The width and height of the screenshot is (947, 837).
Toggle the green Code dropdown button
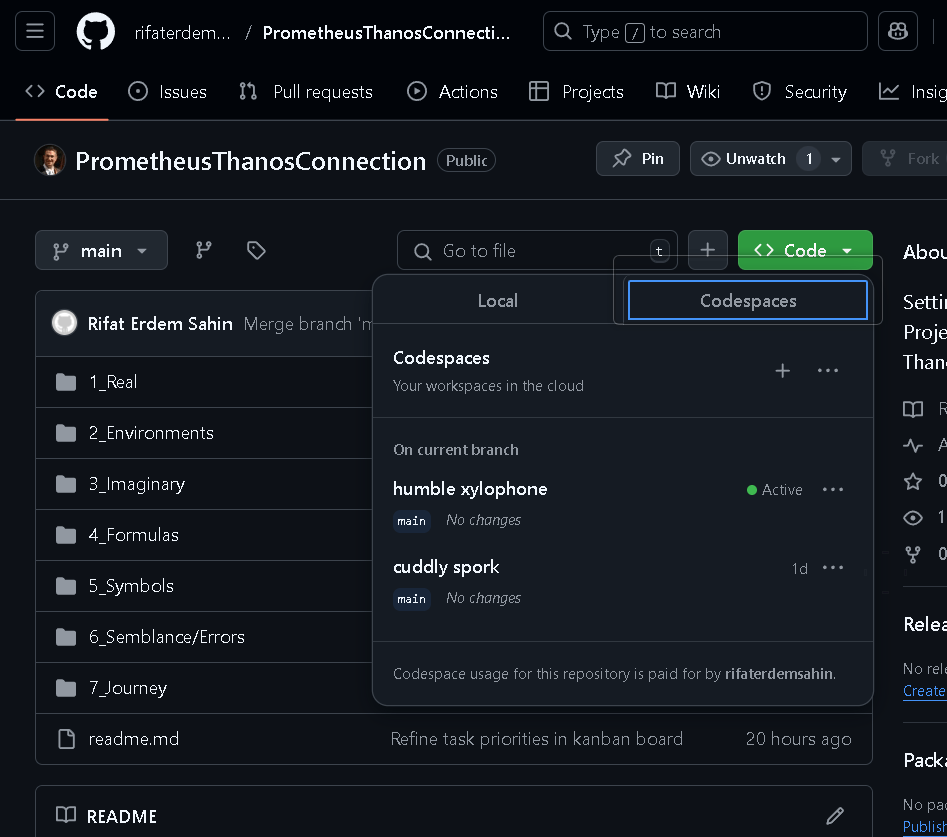click(x=805, y=250)
